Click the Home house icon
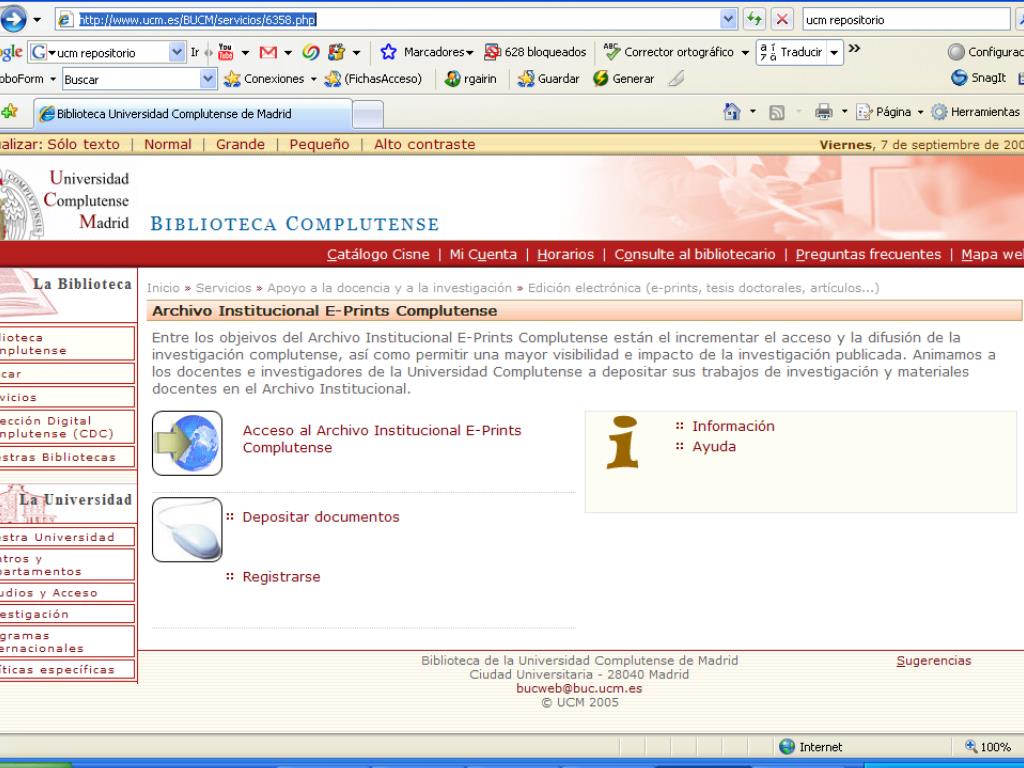1024x768 pixels. pos(732,112)
